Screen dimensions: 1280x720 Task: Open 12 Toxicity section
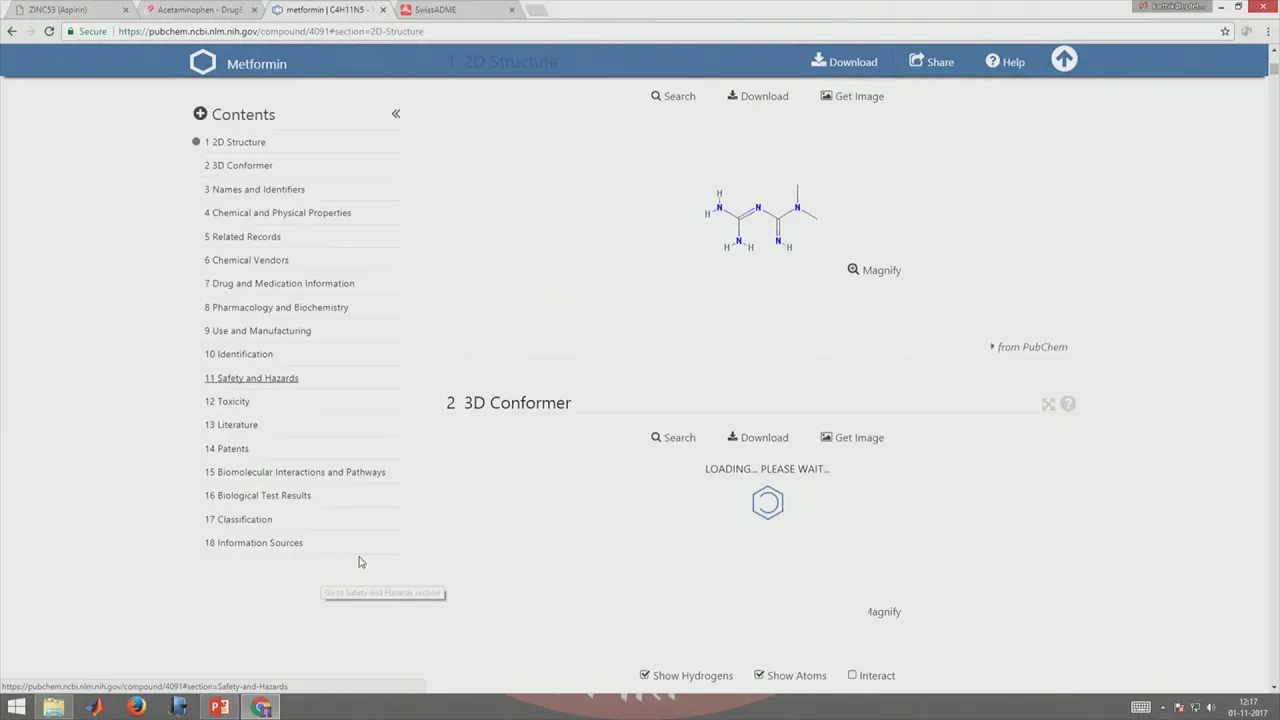(x=227, y=401)
